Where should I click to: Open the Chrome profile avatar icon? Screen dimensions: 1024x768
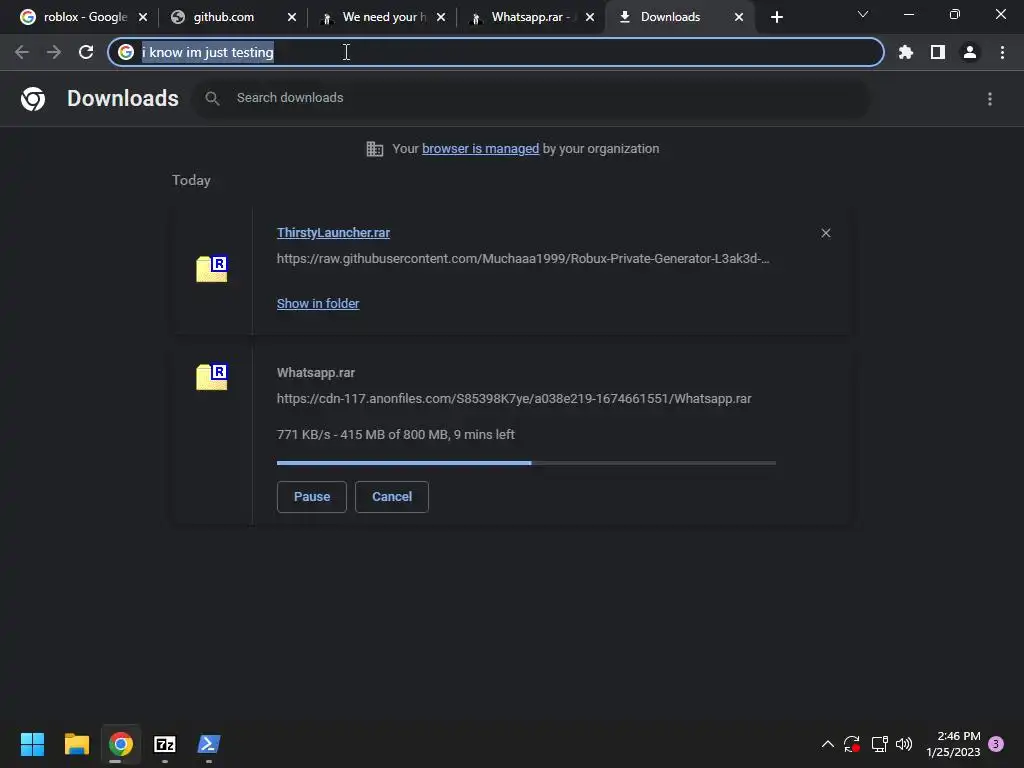pos(969,52)
